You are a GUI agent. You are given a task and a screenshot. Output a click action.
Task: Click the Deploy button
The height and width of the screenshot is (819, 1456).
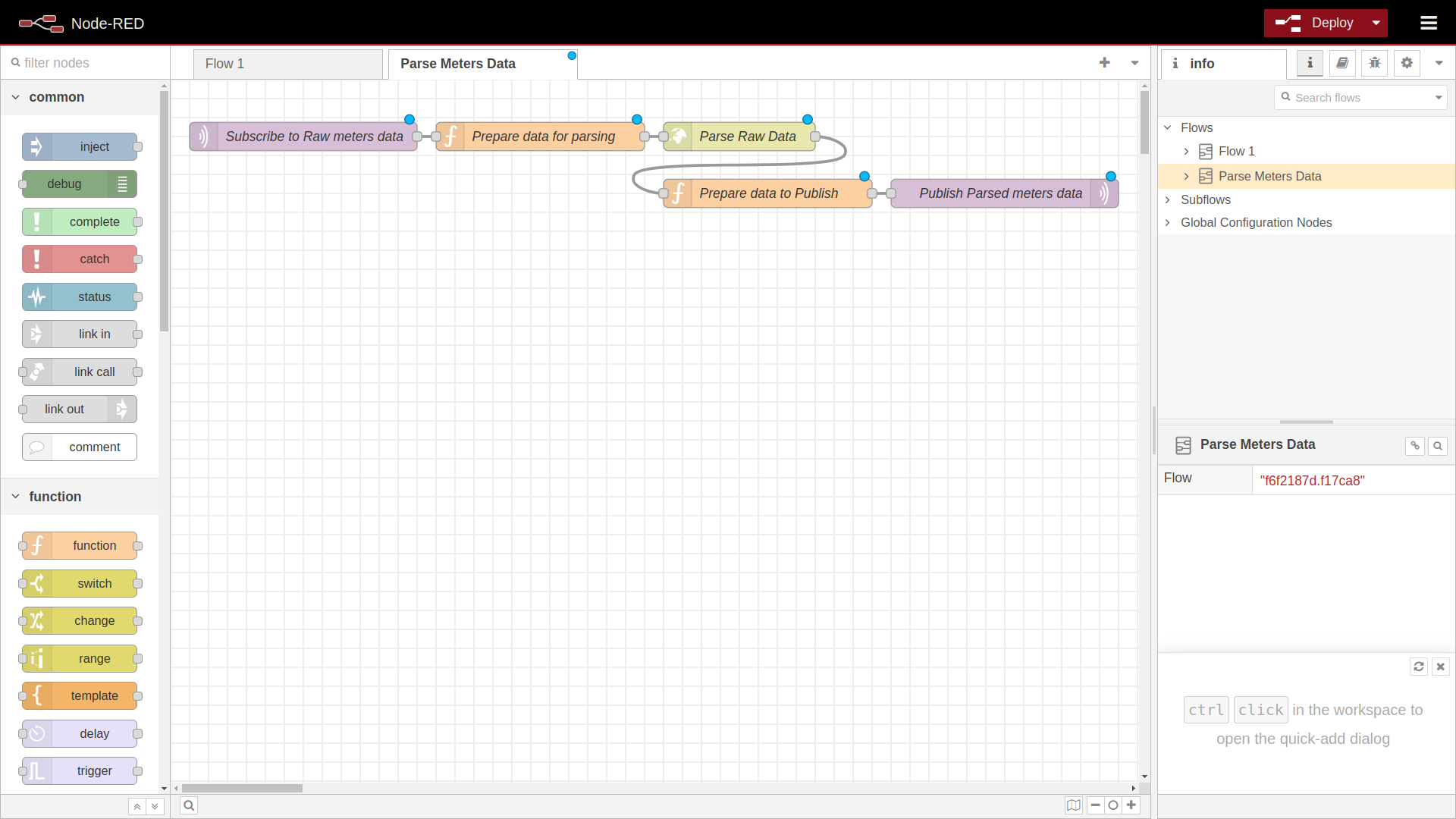1332,23
